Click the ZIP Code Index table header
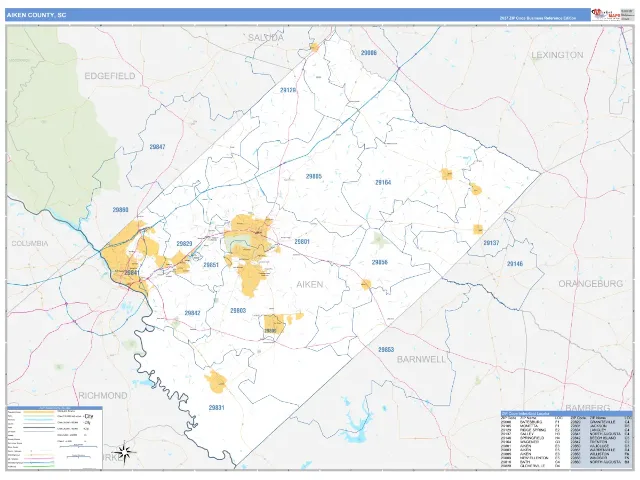Image resolution: width=640 pixels, height=480 pixels. [567, 413]
